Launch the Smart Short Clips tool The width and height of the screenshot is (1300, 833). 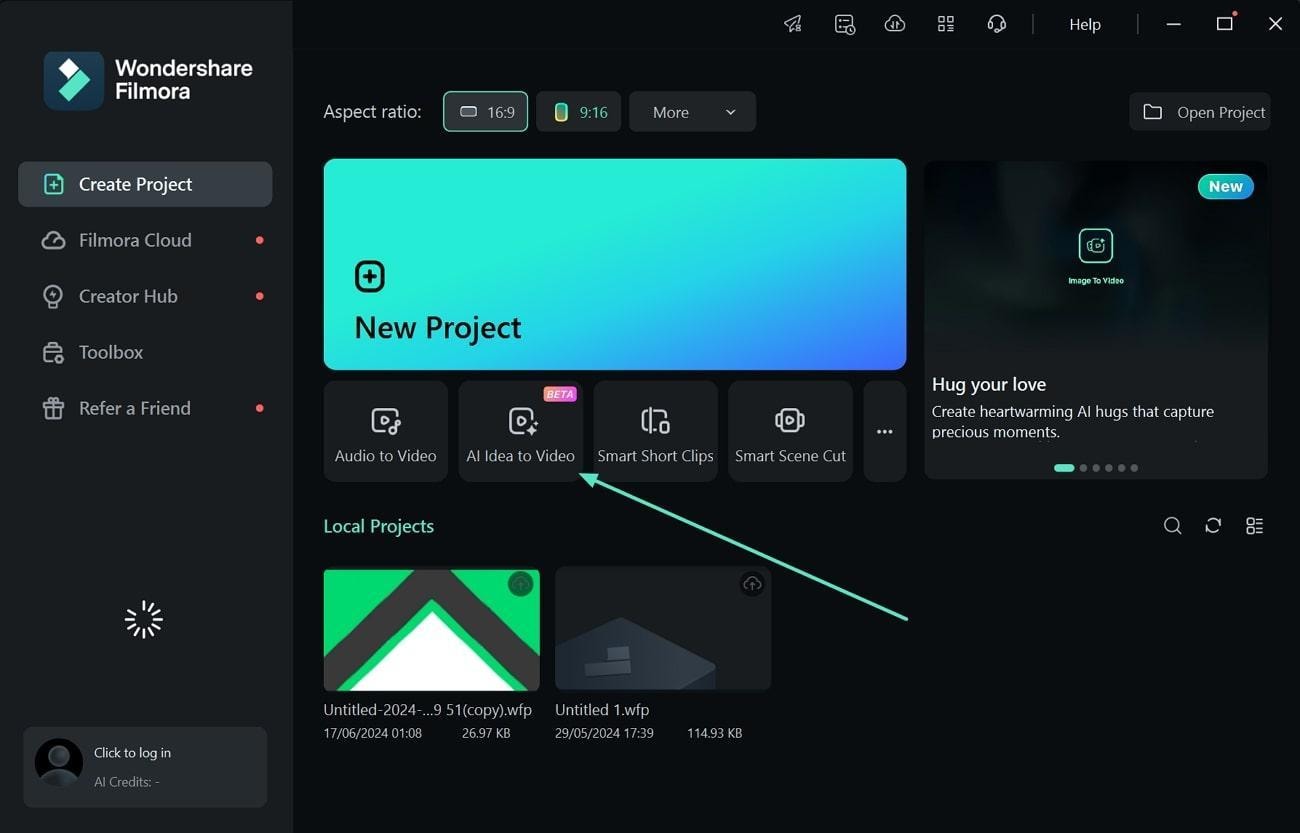(x=656, y=431)
